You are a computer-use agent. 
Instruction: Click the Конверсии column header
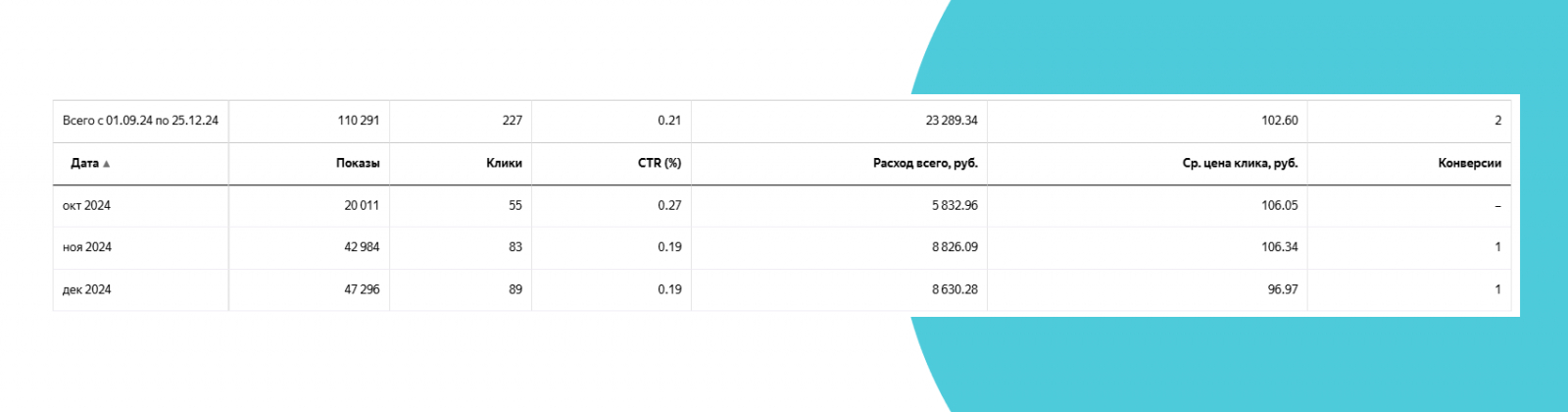(x=1469, y=163)
